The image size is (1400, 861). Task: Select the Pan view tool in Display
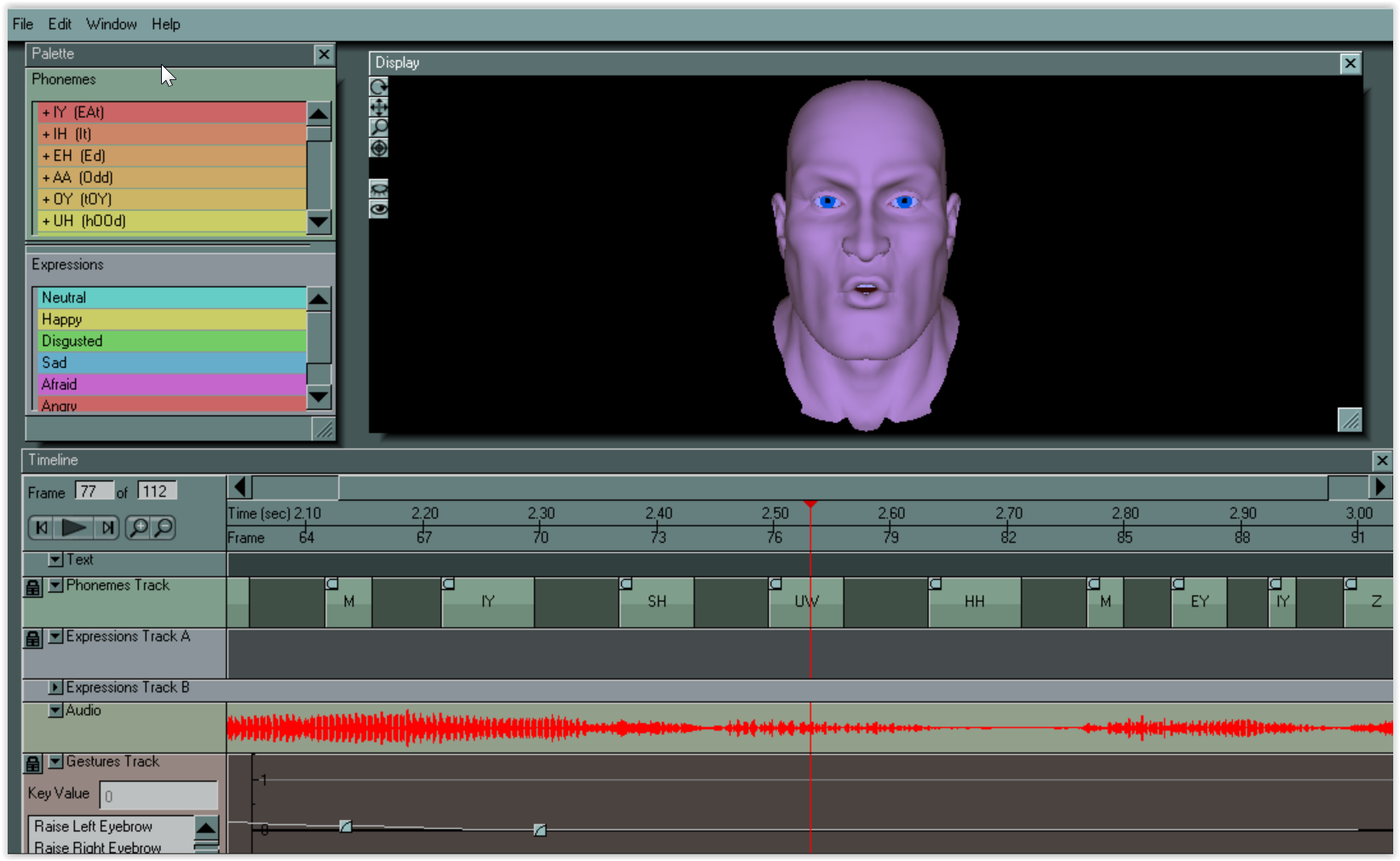tap(378, 106)
